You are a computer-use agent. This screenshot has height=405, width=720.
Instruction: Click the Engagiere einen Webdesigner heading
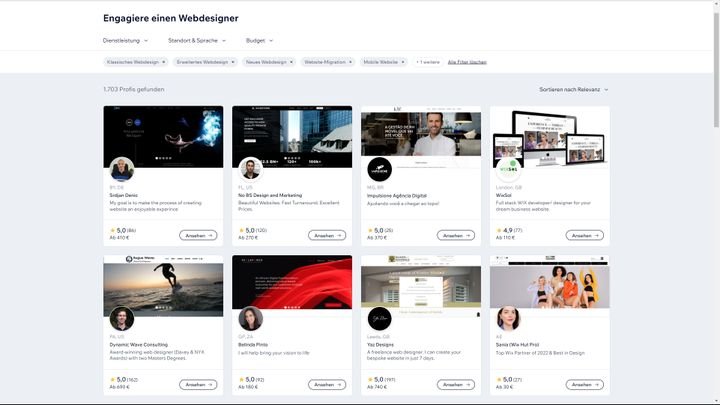click(171, 18)
